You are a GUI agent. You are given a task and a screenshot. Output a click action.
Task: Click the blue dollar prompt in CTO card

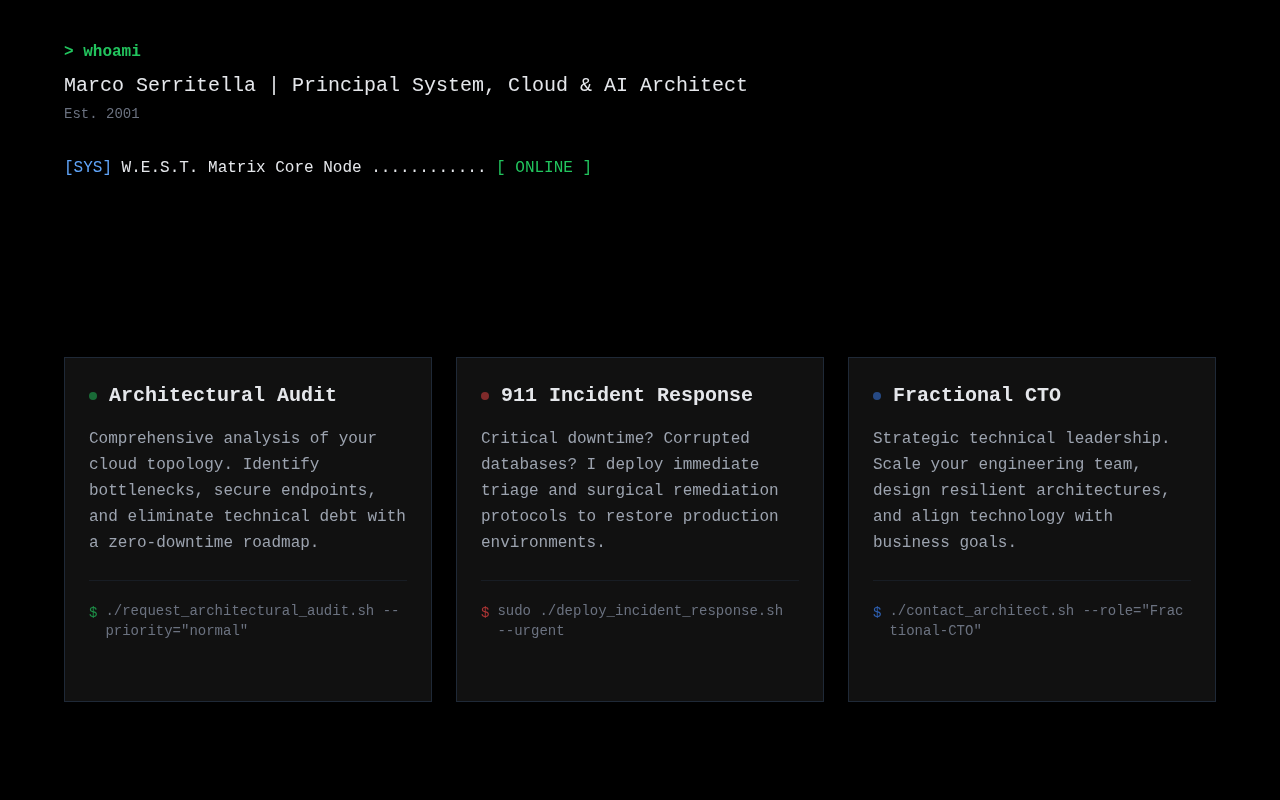click(x=877, y=613)
